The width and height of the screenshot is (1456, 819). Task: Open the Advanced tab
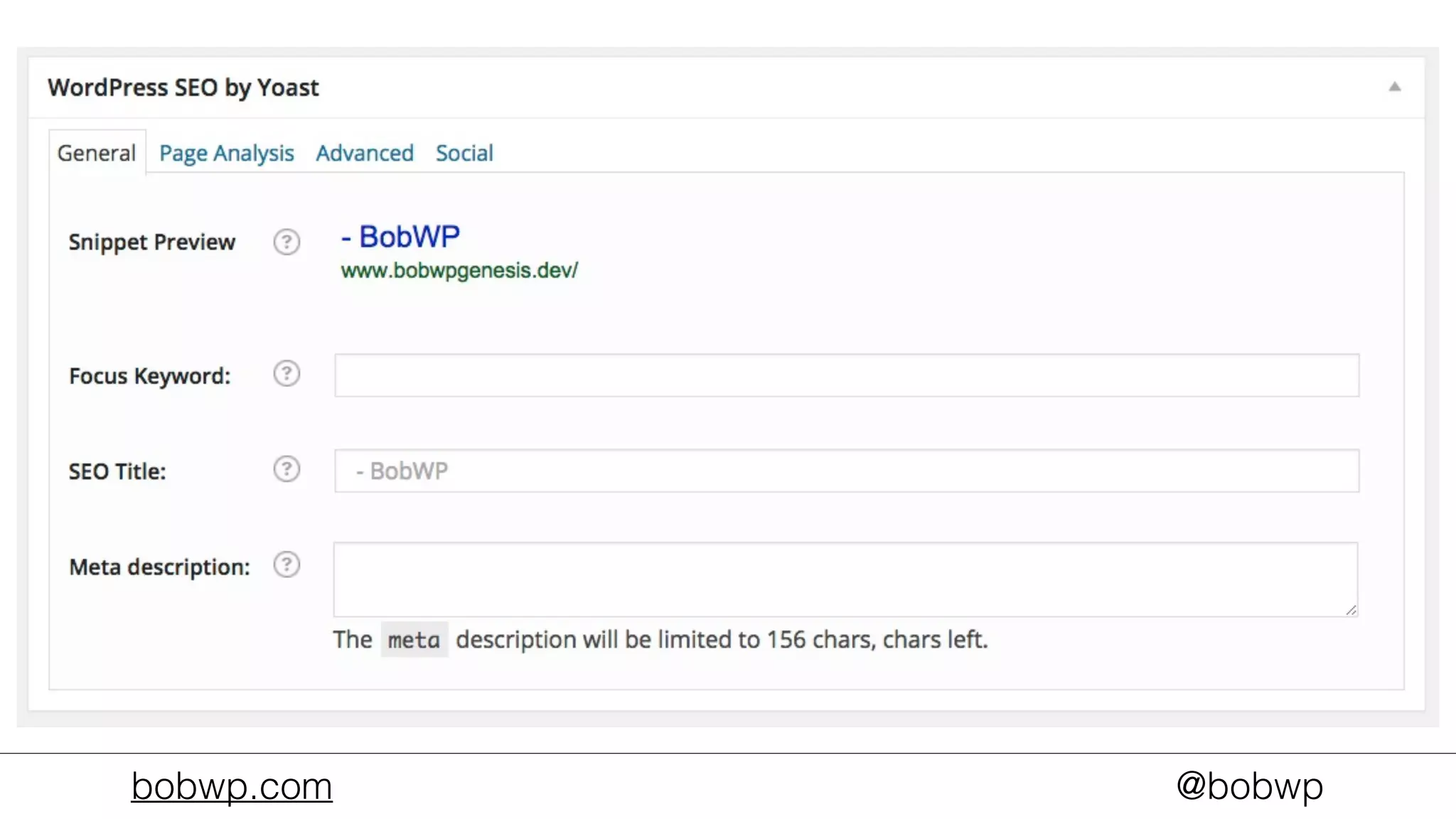365,153
